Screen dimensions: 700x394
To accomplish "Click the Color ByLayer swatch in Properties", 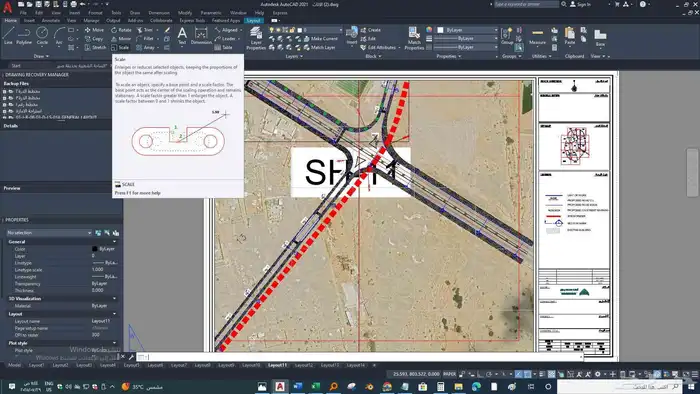I will (95, 249).
